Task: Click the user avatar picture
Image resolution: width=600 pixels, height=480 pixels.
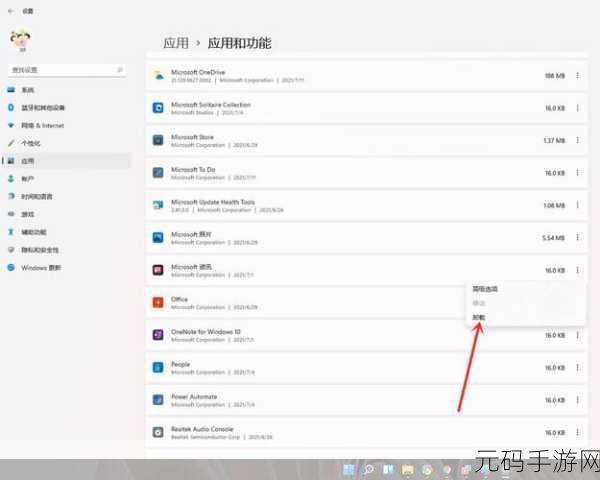Action: [x=21, y=40]
